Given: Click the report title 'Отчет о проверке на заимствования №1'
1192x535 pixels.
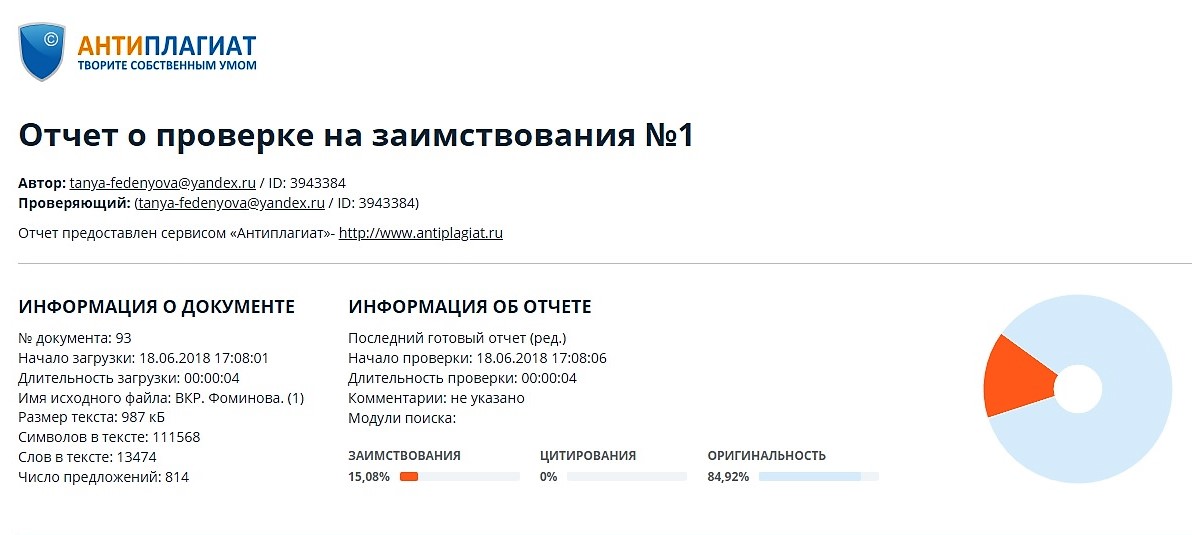Looking at the screenshot, I should coord(356,136).
